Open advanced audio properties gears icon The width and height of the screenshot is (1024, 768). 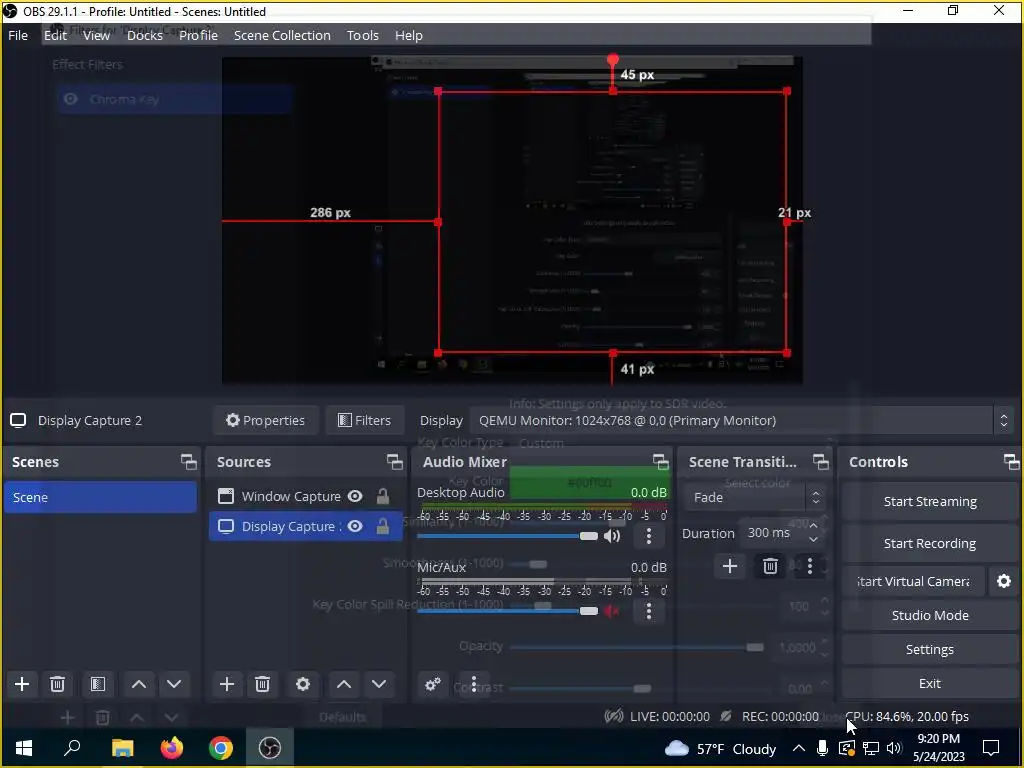point(432,684)
